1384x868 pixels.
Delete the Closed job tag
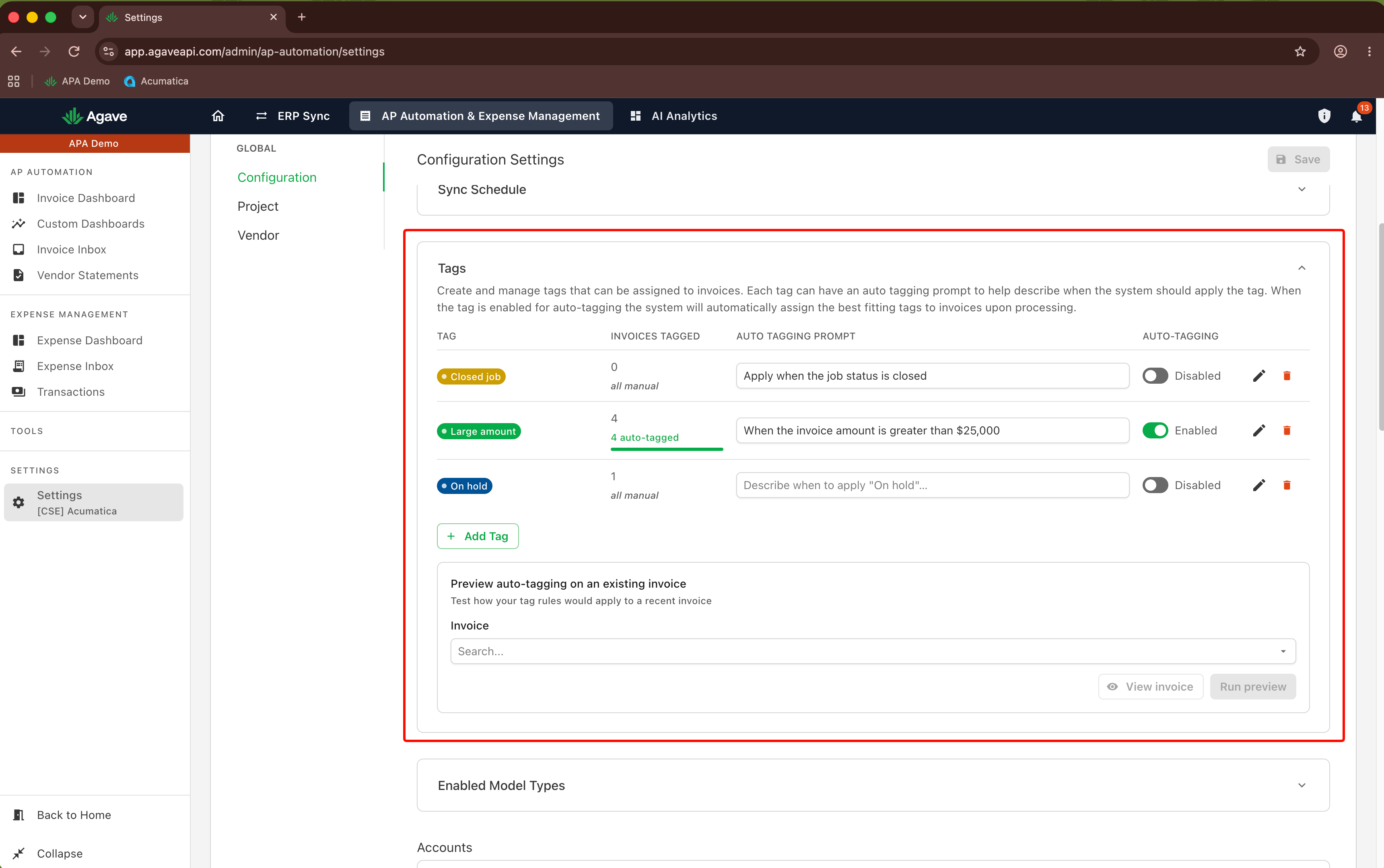[1286, 376]
